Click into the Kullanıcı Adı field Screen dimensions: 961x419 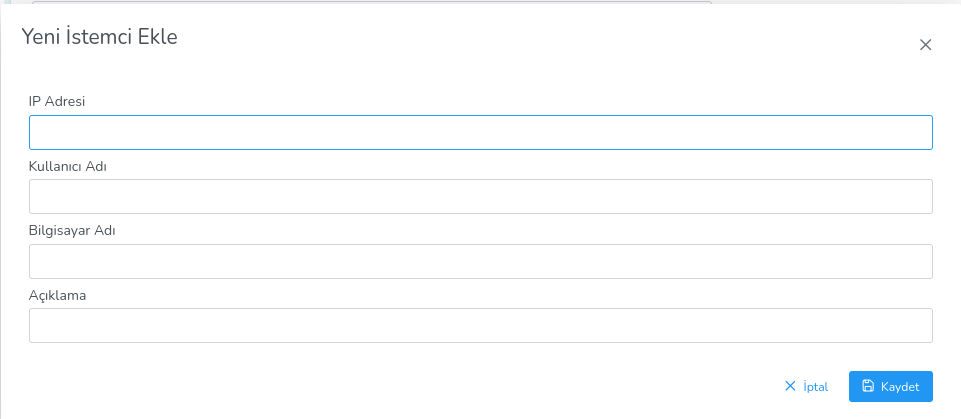(x=480, y=197)
